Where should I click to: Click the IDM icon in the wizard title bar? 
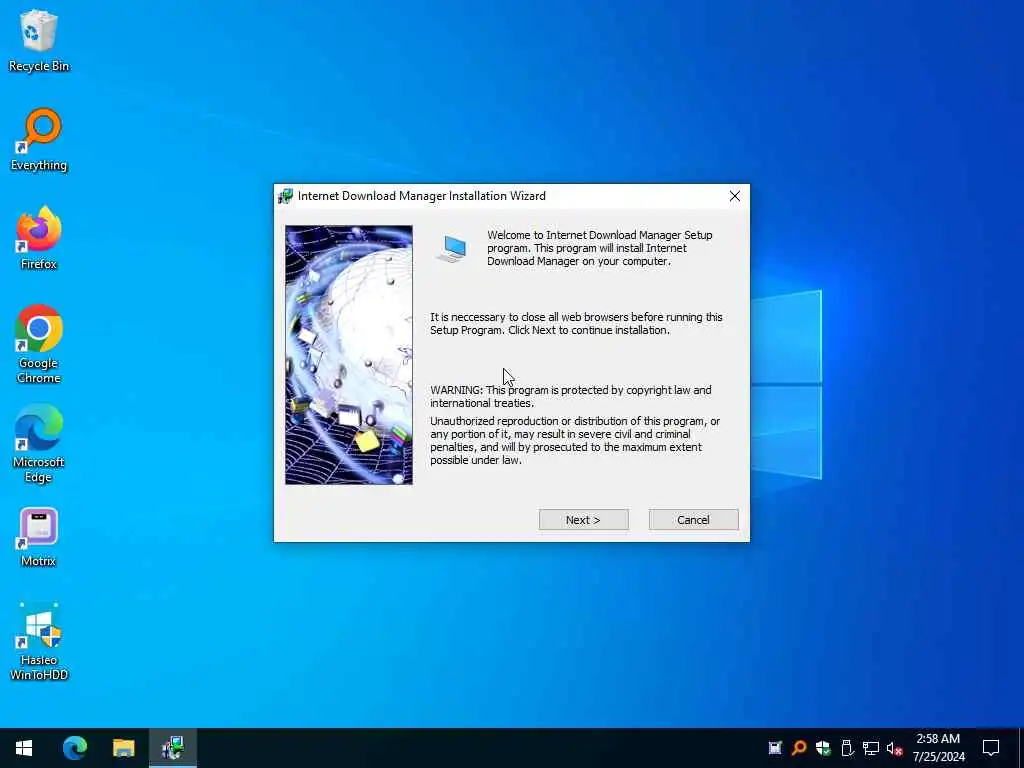(285, 196)
